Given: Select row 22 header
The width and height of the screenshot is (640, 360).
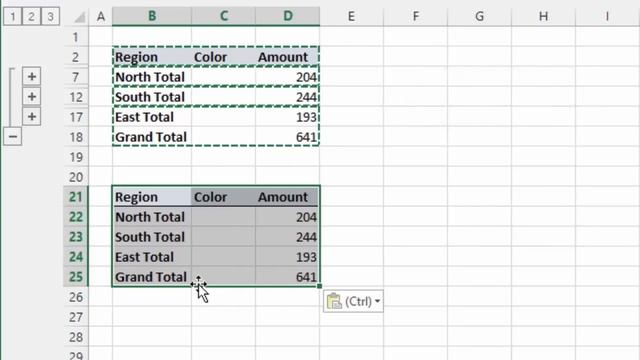Looking at the screenshot, I should [x=76, y=217].
